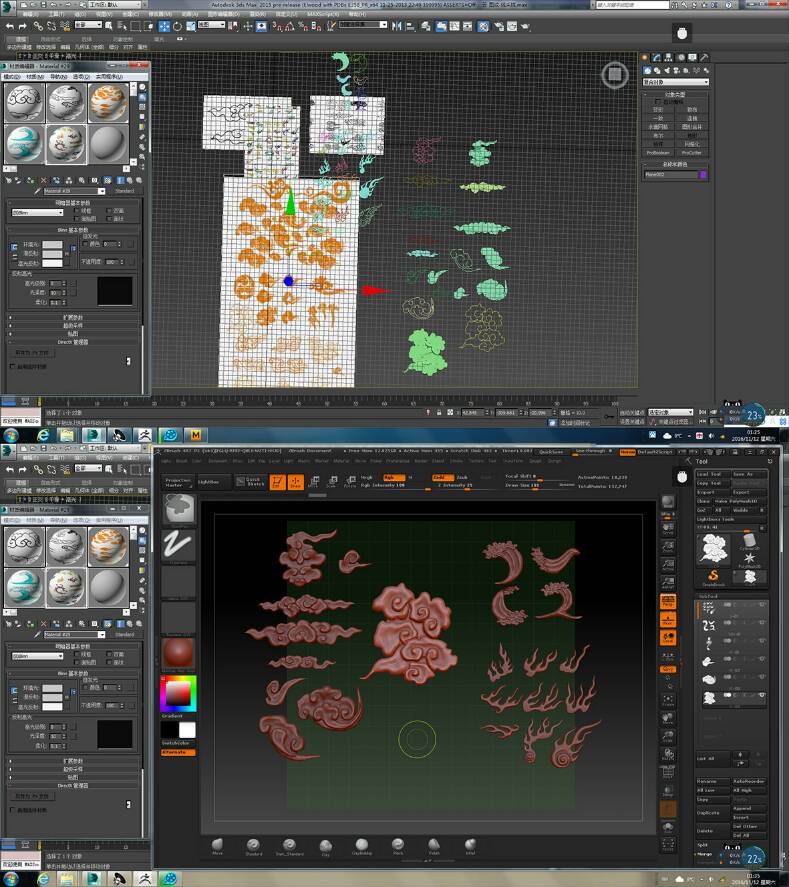Viewport: 789px width, 887px height.
Task: Open Modes menu in upper Material Editor
Action: pos(12,77)
